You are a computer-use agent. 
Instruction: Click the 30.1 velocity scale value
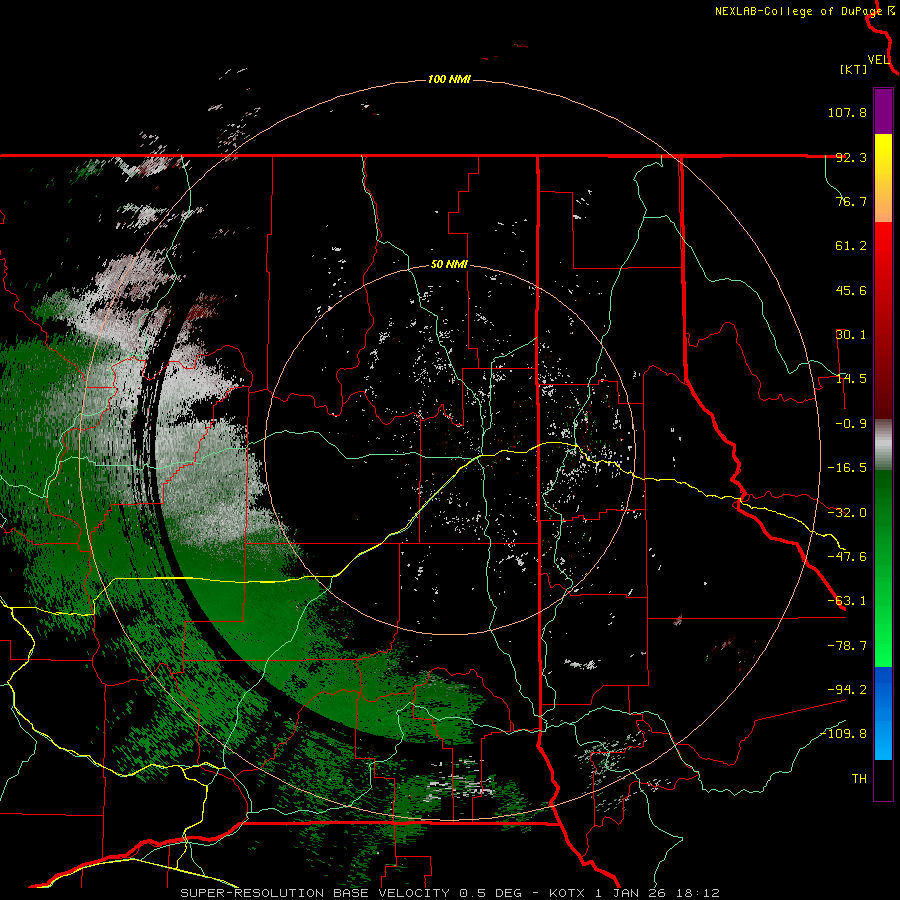coord(851,335)
